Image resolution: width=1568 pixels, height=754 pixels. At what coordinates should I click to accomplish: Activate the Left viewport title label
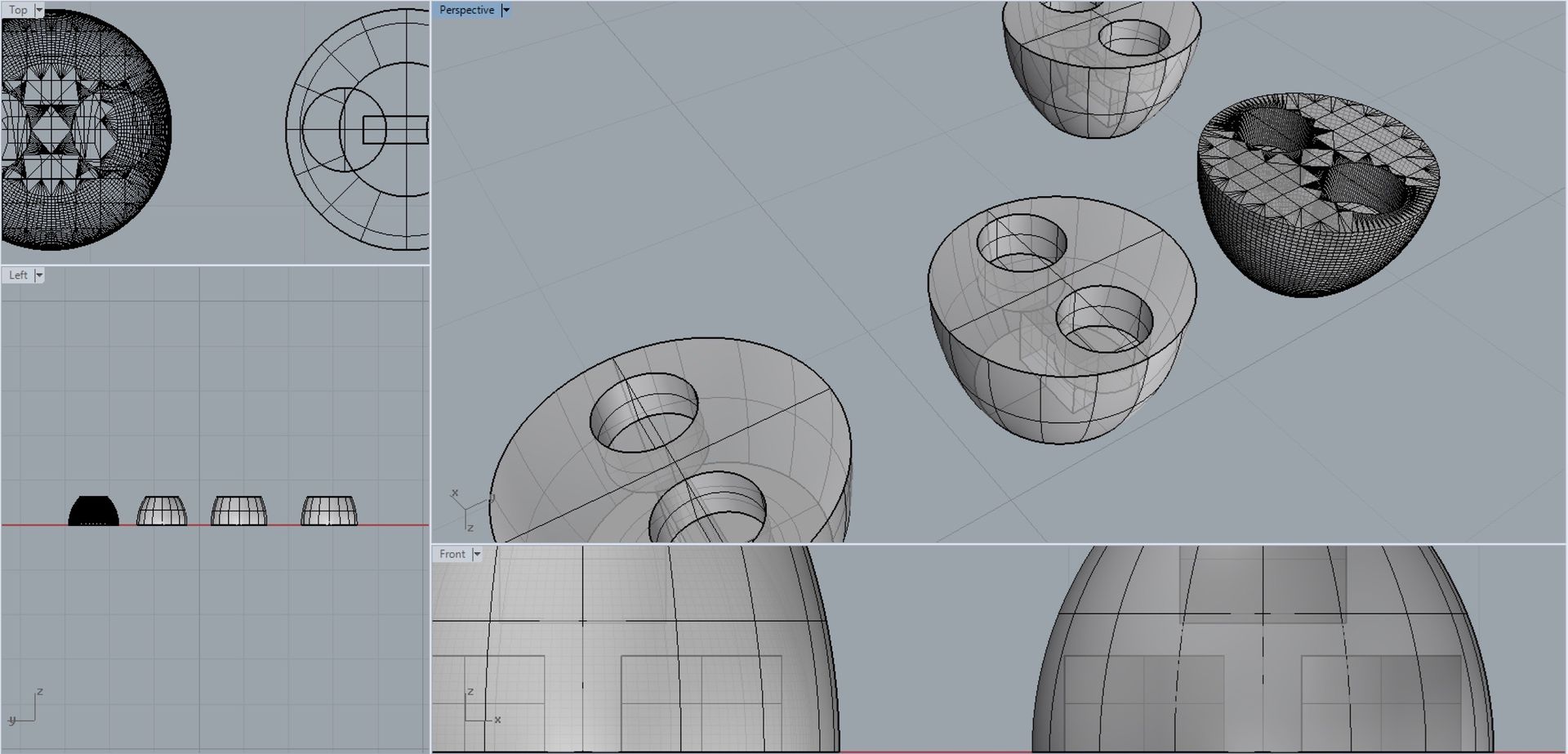coord(18,276)
